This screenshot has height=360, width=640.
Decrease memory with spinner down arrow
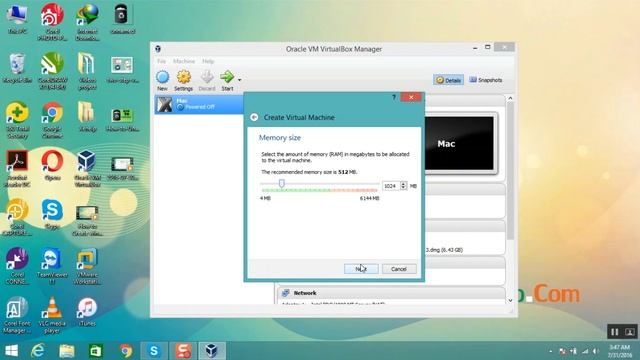(x=403, y=188)
